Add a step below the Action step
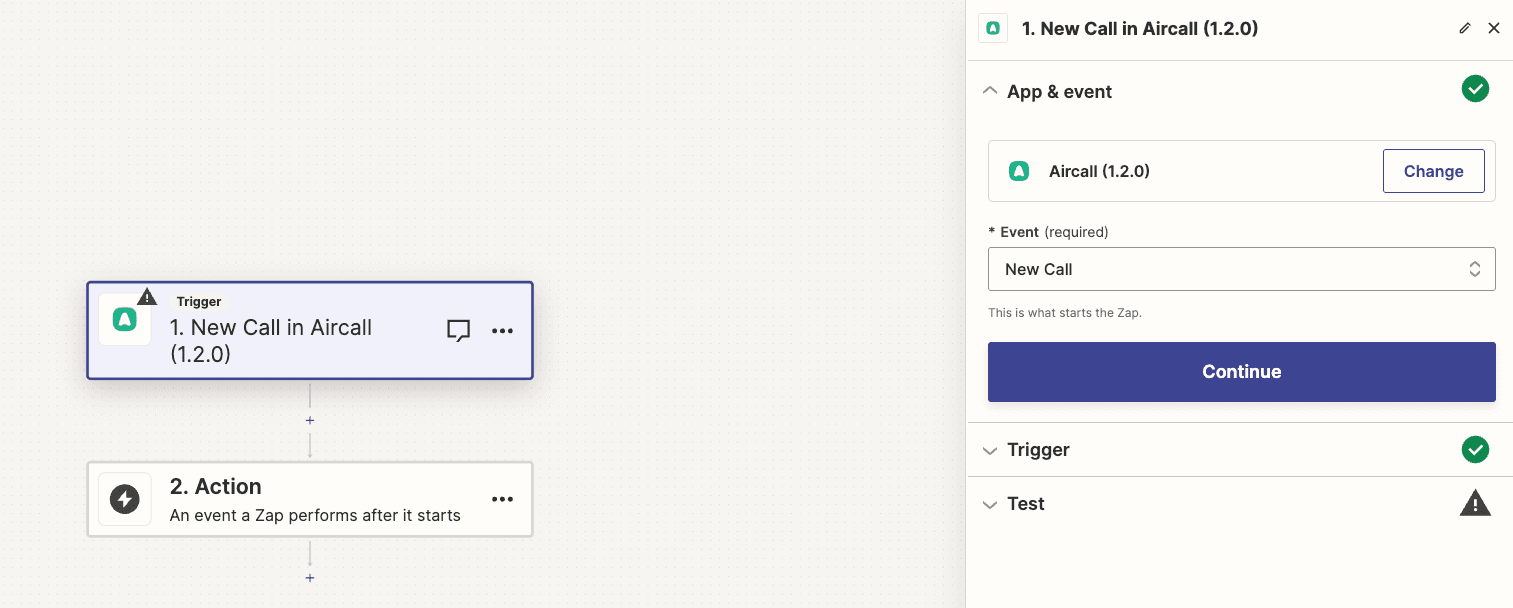Viewport: 1513px width, 608px height. pyautogui.click(x=310, y=578)
